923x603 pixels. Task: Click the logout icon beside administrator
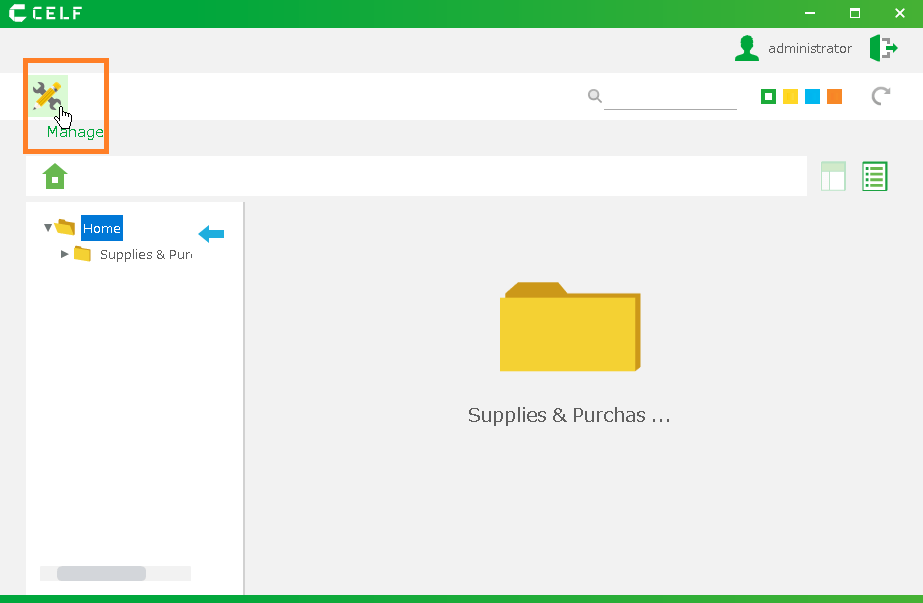pyautogui.click(x=882, y=48)
